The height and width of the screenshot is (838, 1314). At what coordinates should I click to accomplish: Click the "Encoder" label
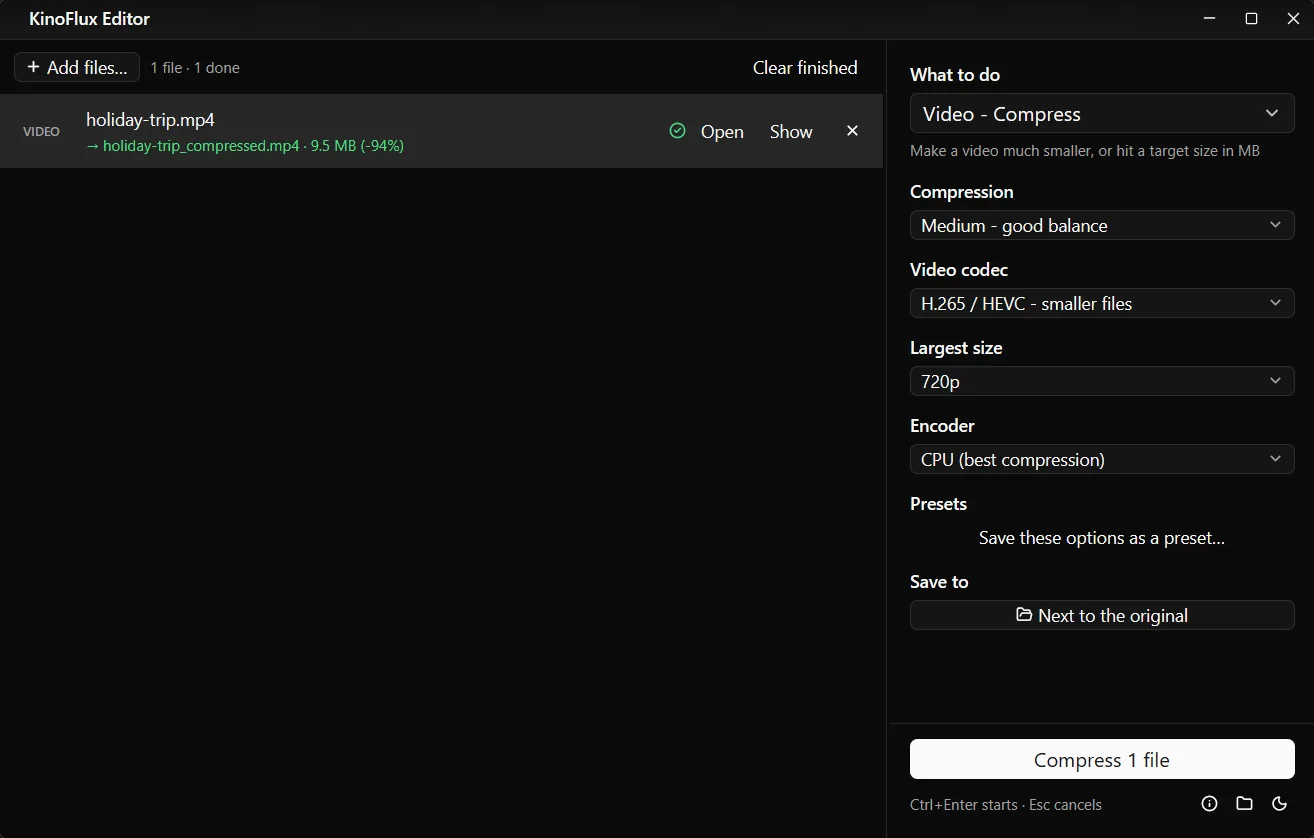[x=942, y=426]
